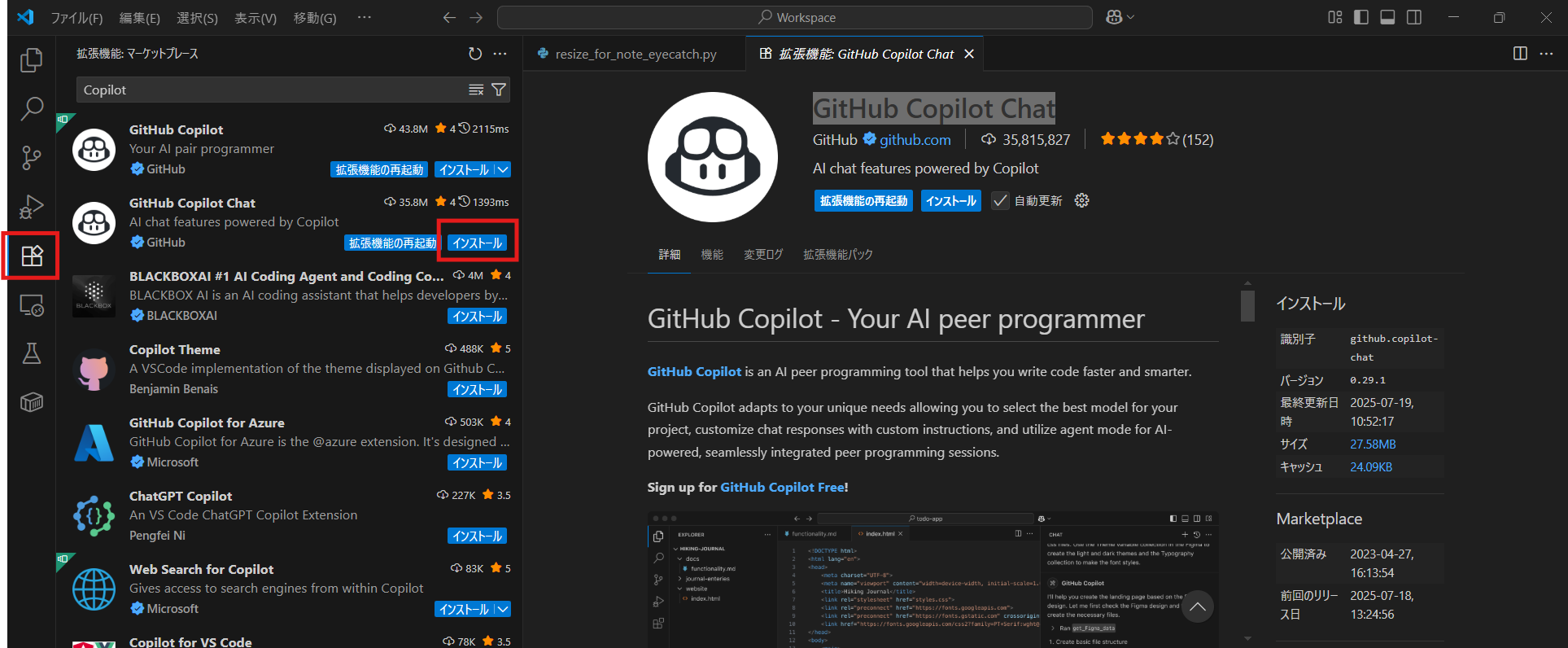Open install dropdown arrow for GitHub Copilot

tap(503, 169)
